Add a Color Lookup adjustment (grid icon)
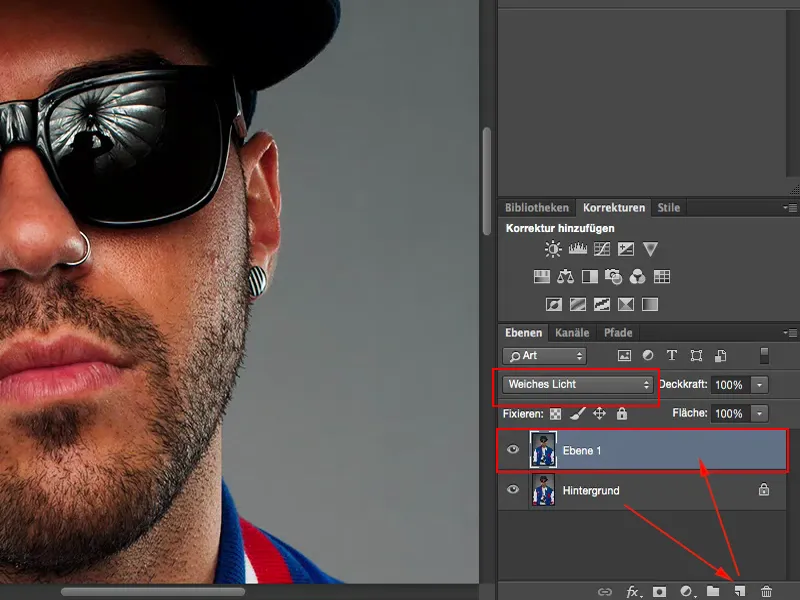 (x=662, y=277)
